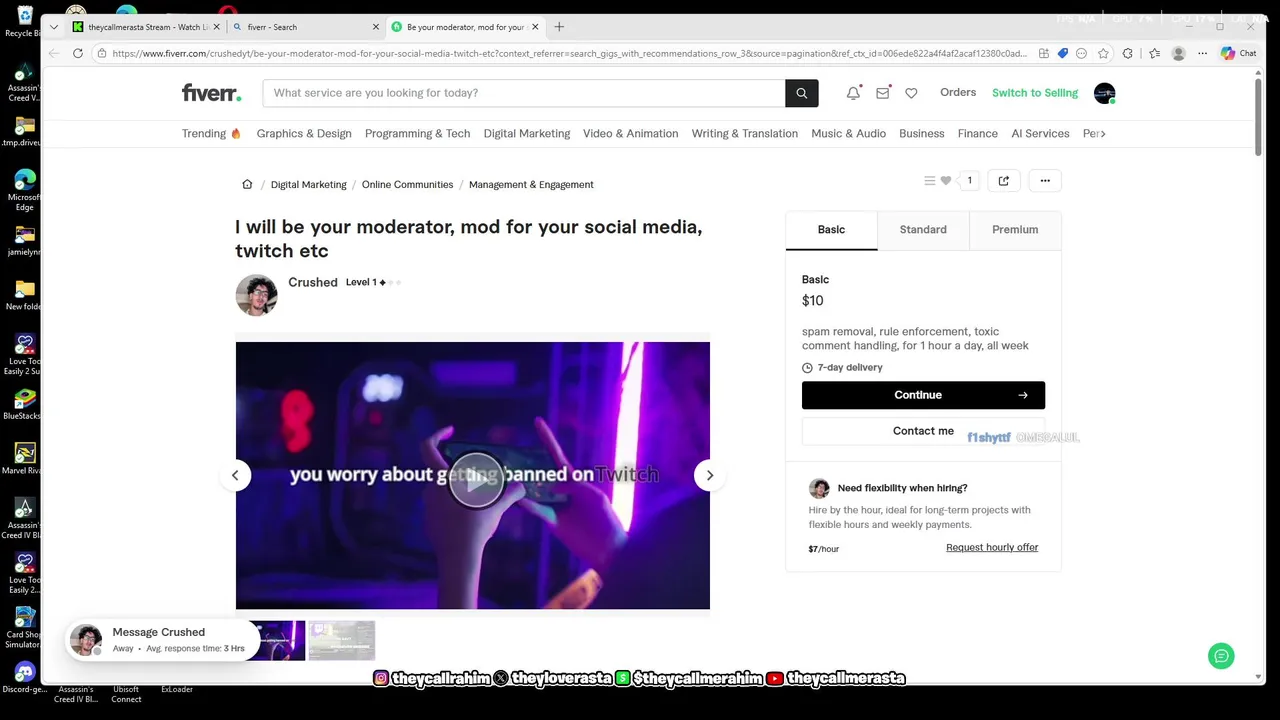Open Copilot Chat button
Screen dimensions: 1280x720
coord(1238,53)
